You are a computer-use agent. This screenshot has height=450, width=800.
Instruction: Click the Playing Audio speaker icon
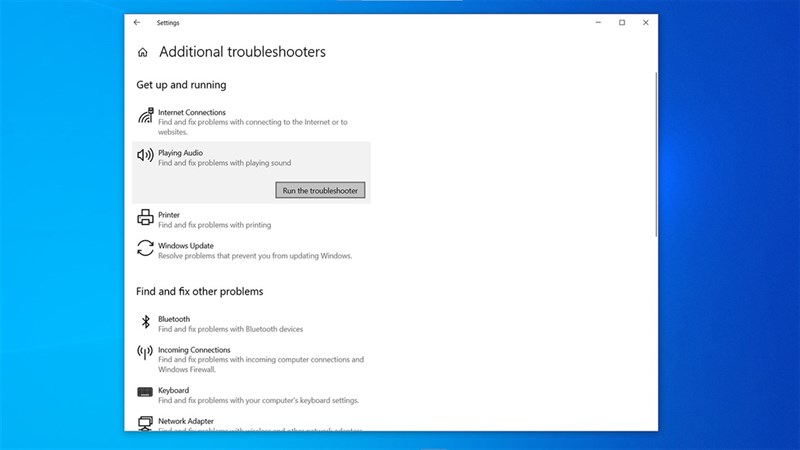(x=145, y=155)
